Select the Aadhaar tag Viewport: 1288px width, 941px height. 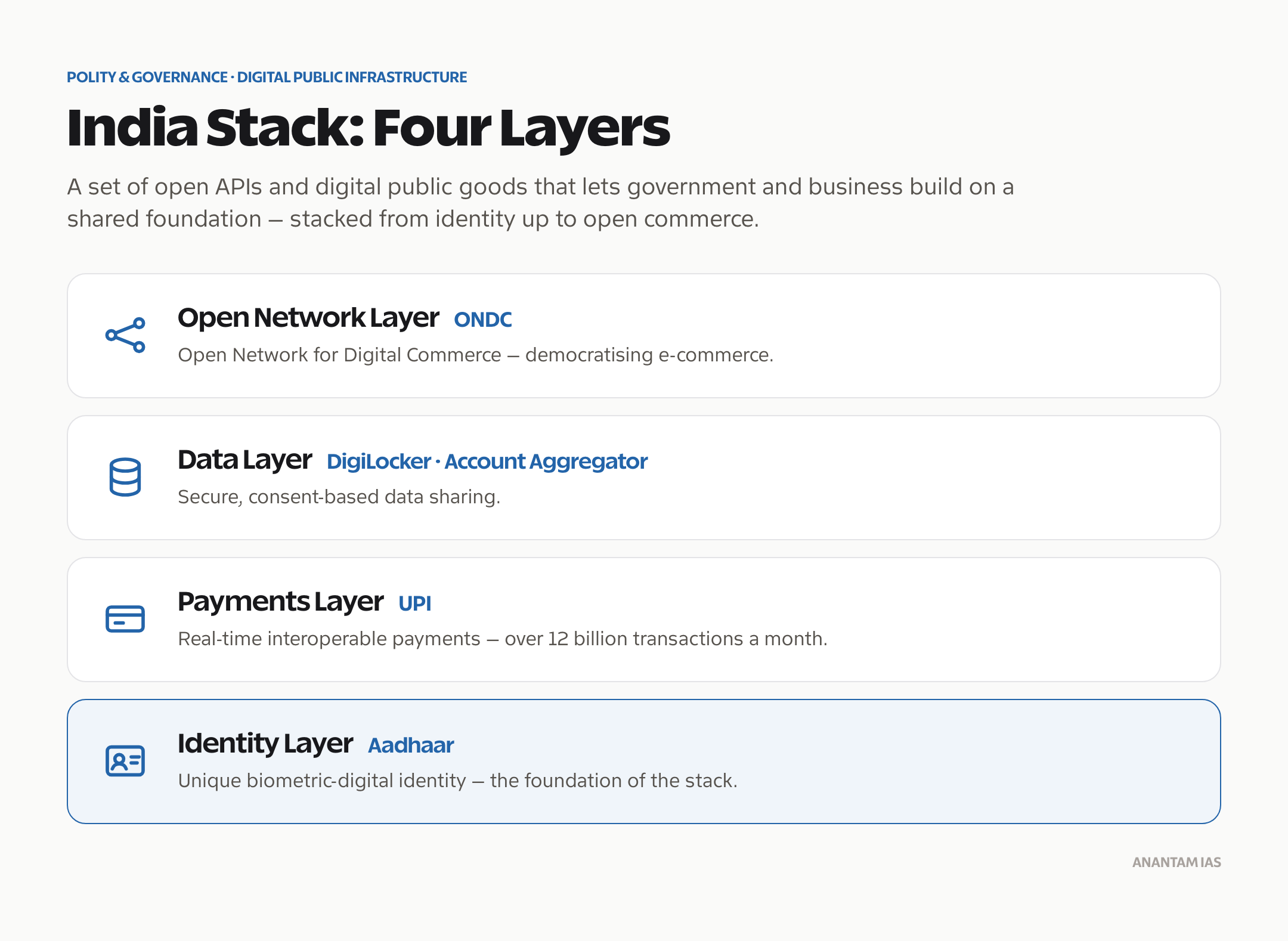[411, 745]
